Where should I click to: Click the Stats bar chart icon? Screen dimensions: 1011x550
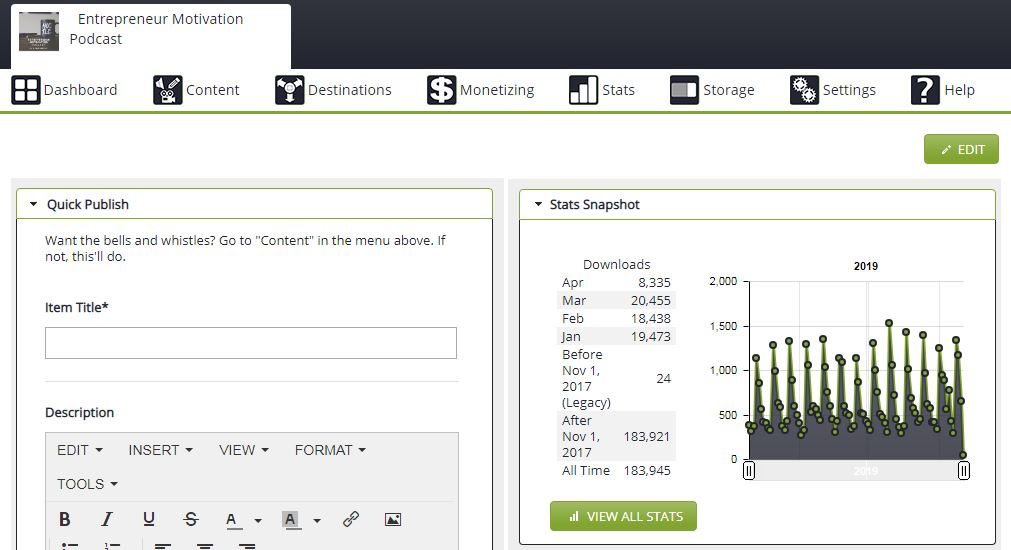(584, 90)
